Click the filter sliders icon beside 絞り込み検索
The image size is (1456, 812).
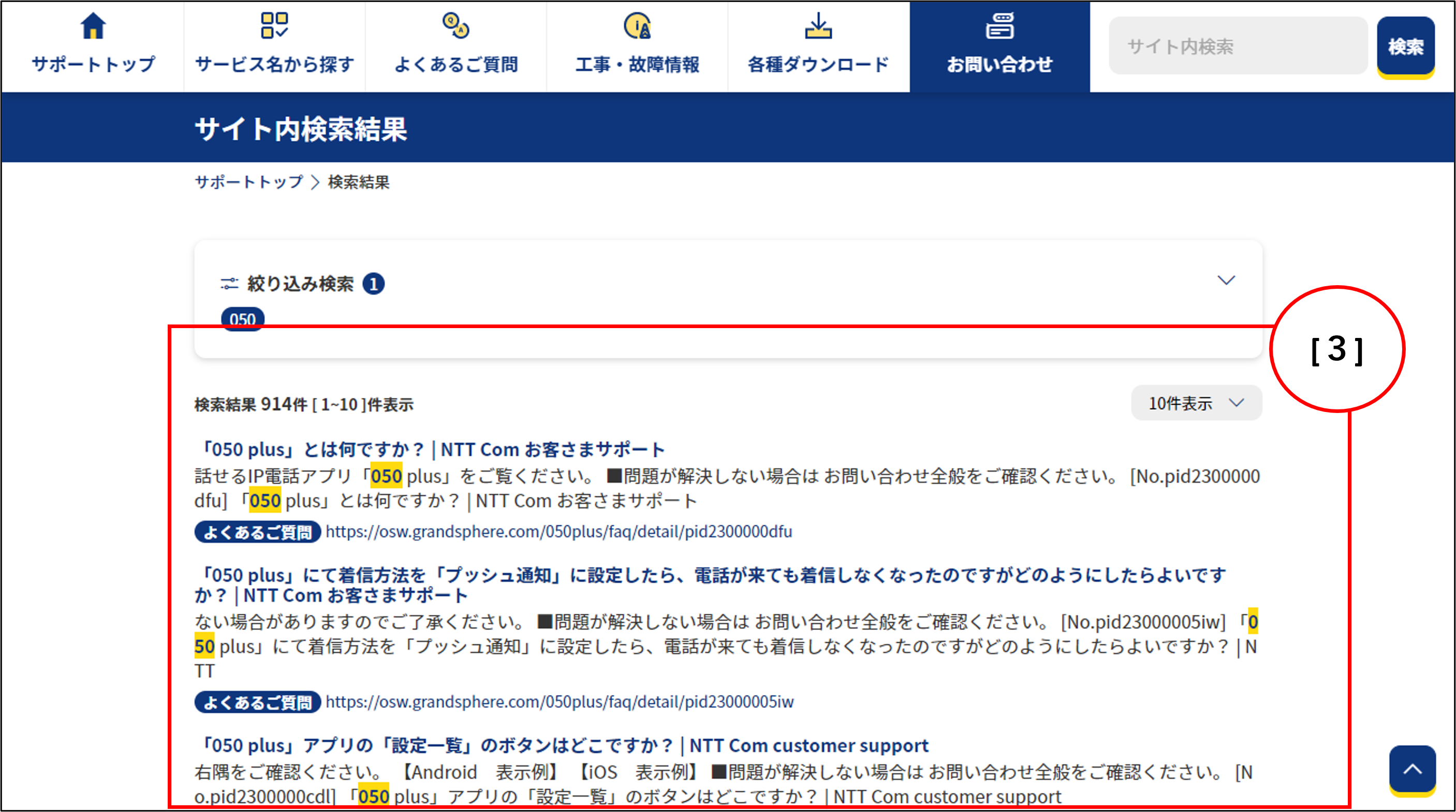229,284
